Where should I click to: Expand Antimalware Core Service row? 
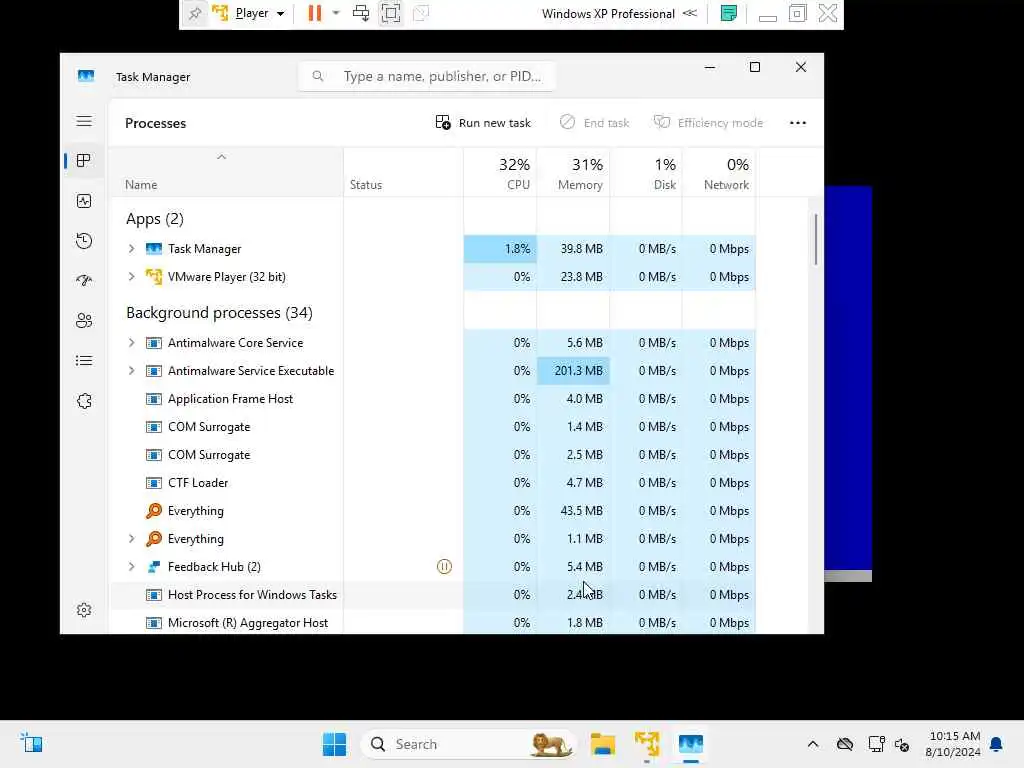pos(131,343)
